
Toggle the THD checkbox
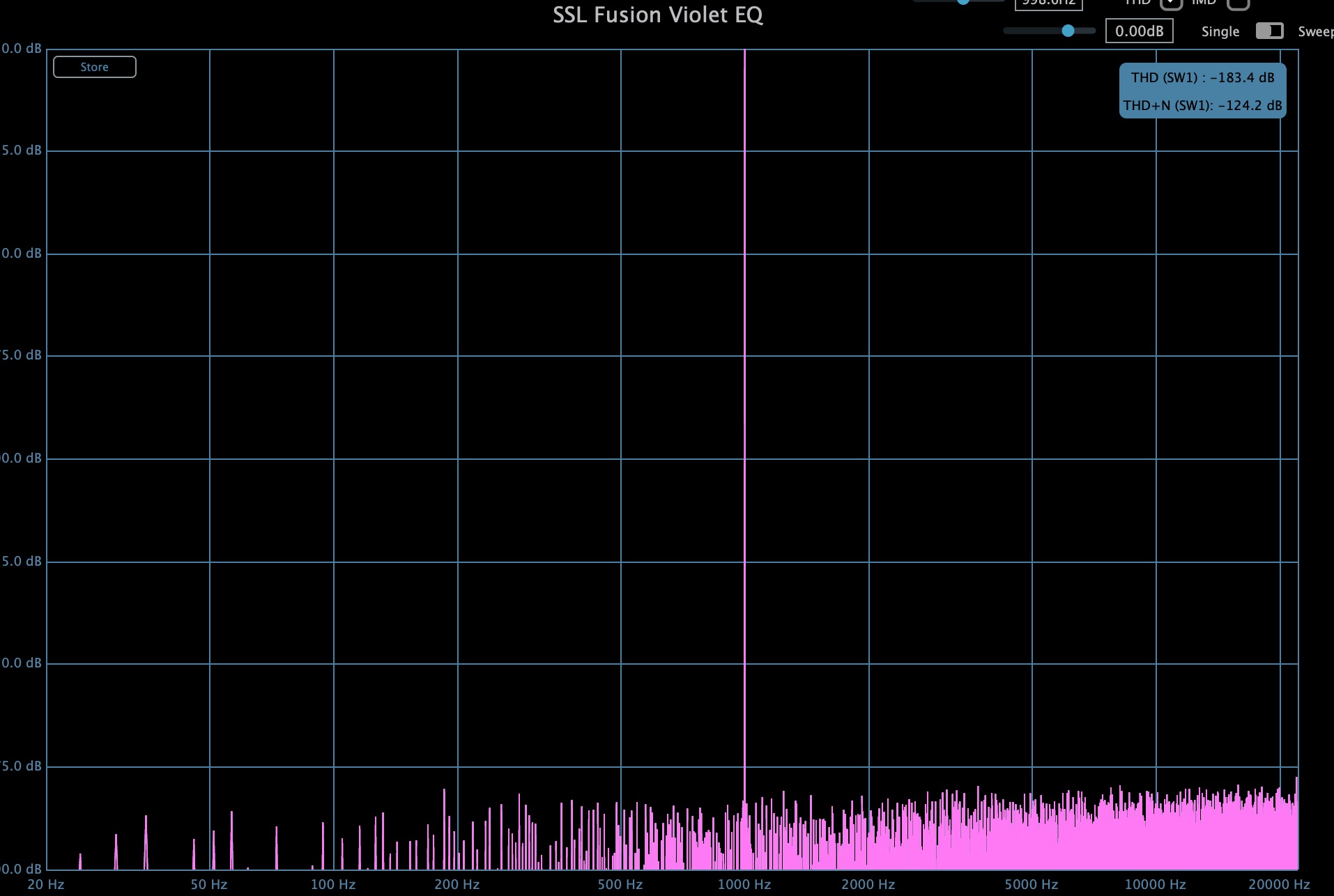(x=1171, y=3)
